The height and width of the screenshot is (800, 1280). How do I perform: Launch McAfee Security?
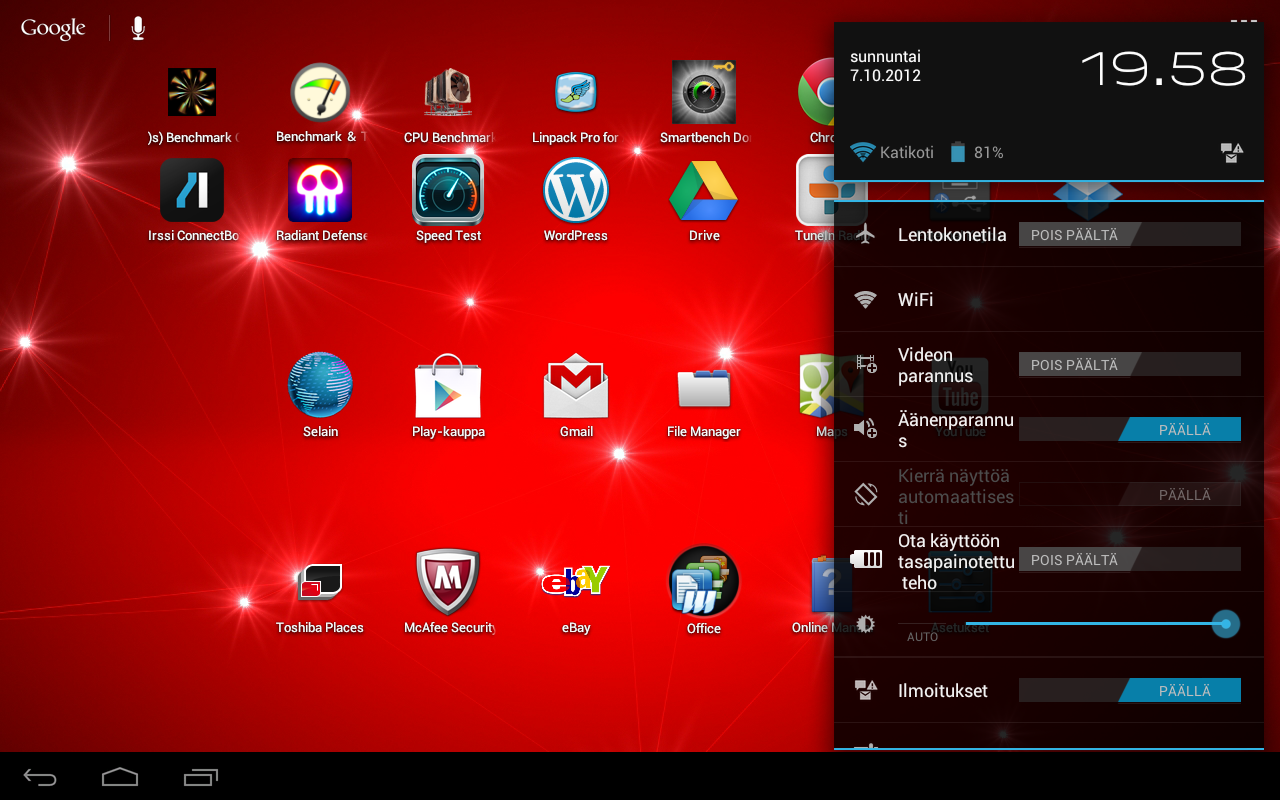point(448,592)
